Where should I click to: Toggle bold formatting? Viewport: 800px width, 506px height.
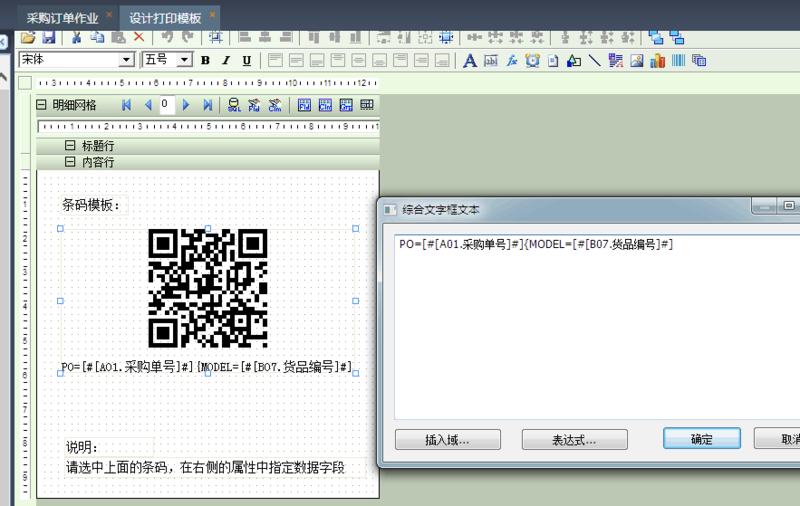tap(205, 60)
